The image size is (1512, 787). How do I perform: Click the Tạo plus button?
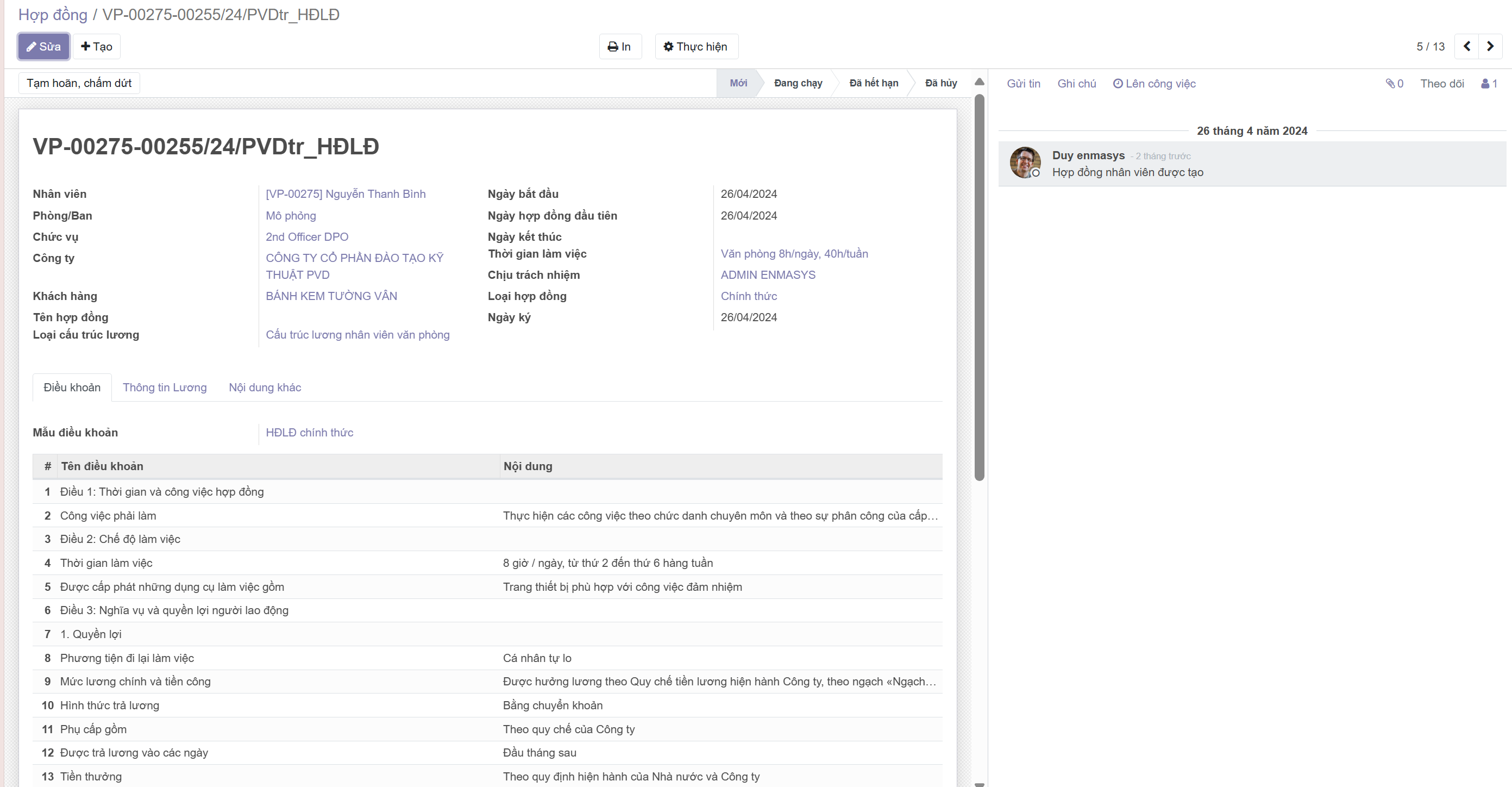(97, 46)
